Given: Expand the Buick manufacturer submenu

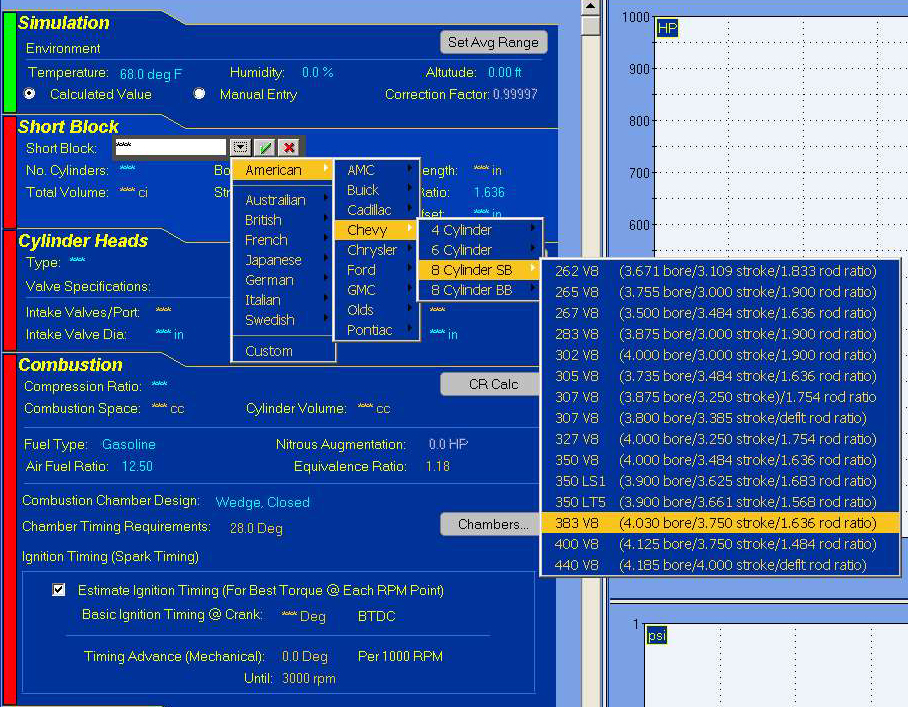Looking at the screenshot, I should [x=376, y=190].
